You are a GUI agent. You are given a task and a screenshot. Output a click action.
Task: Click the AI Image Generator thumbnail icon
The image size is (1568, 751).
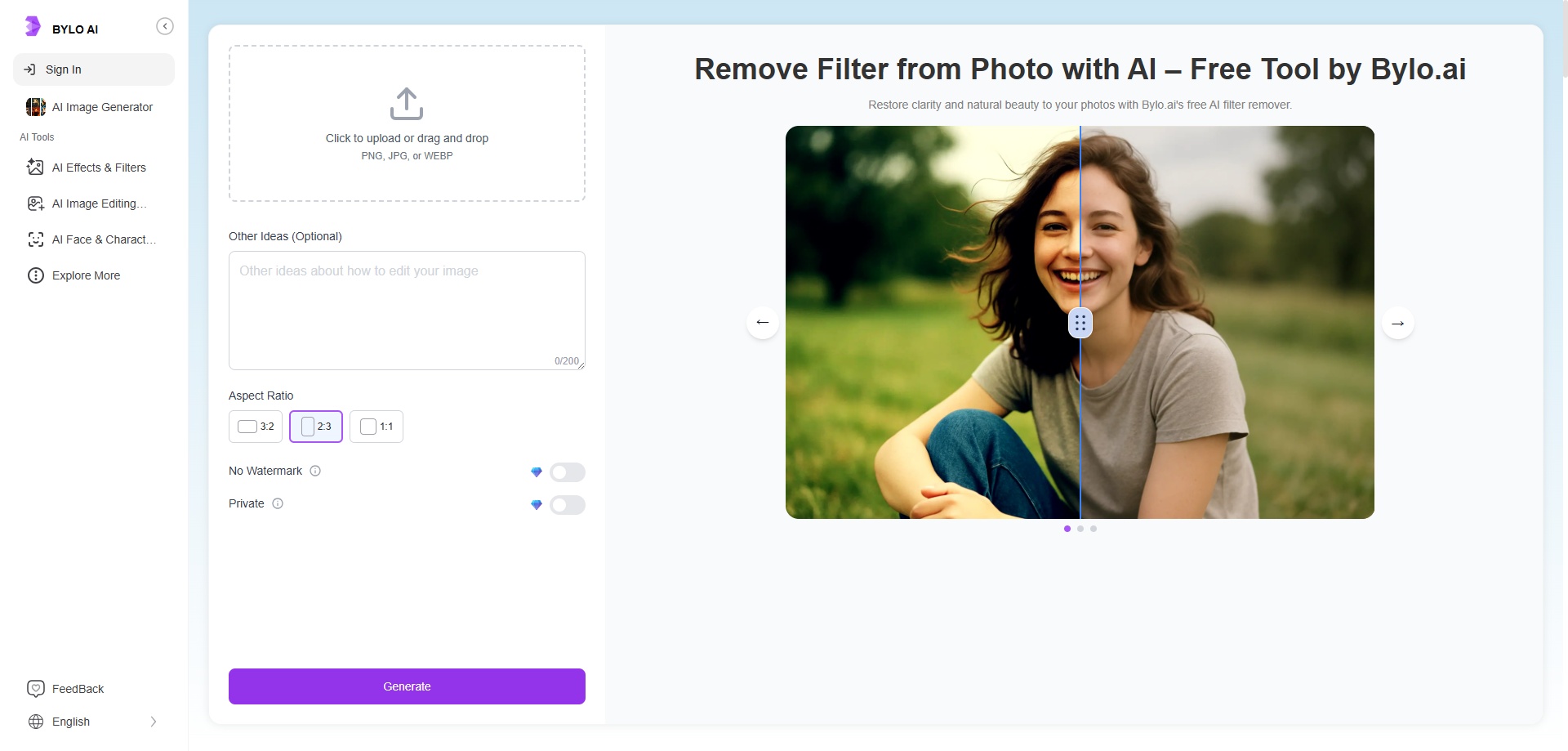36,107
